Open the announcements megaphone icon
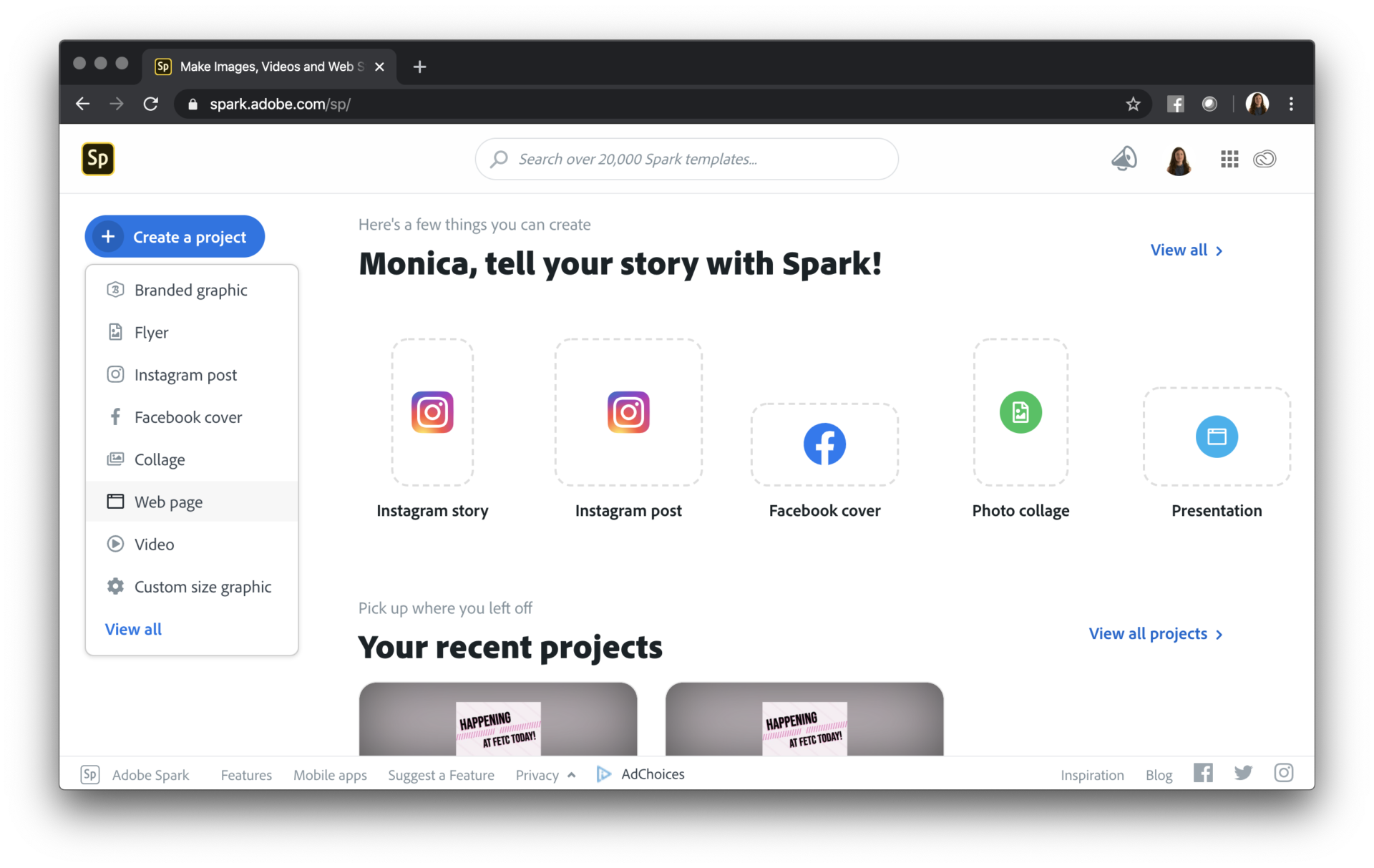Screen dimensions: 1374x868 [x=1124, y=158]
